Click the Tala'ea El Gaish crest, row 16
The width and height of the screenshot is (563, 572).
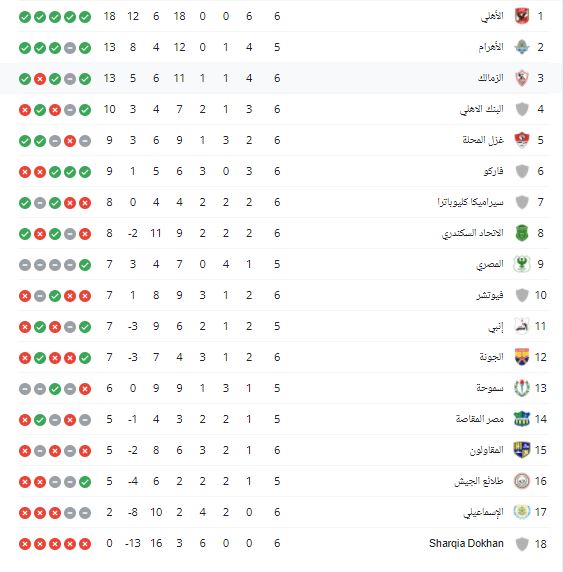(x=522, y=481)
